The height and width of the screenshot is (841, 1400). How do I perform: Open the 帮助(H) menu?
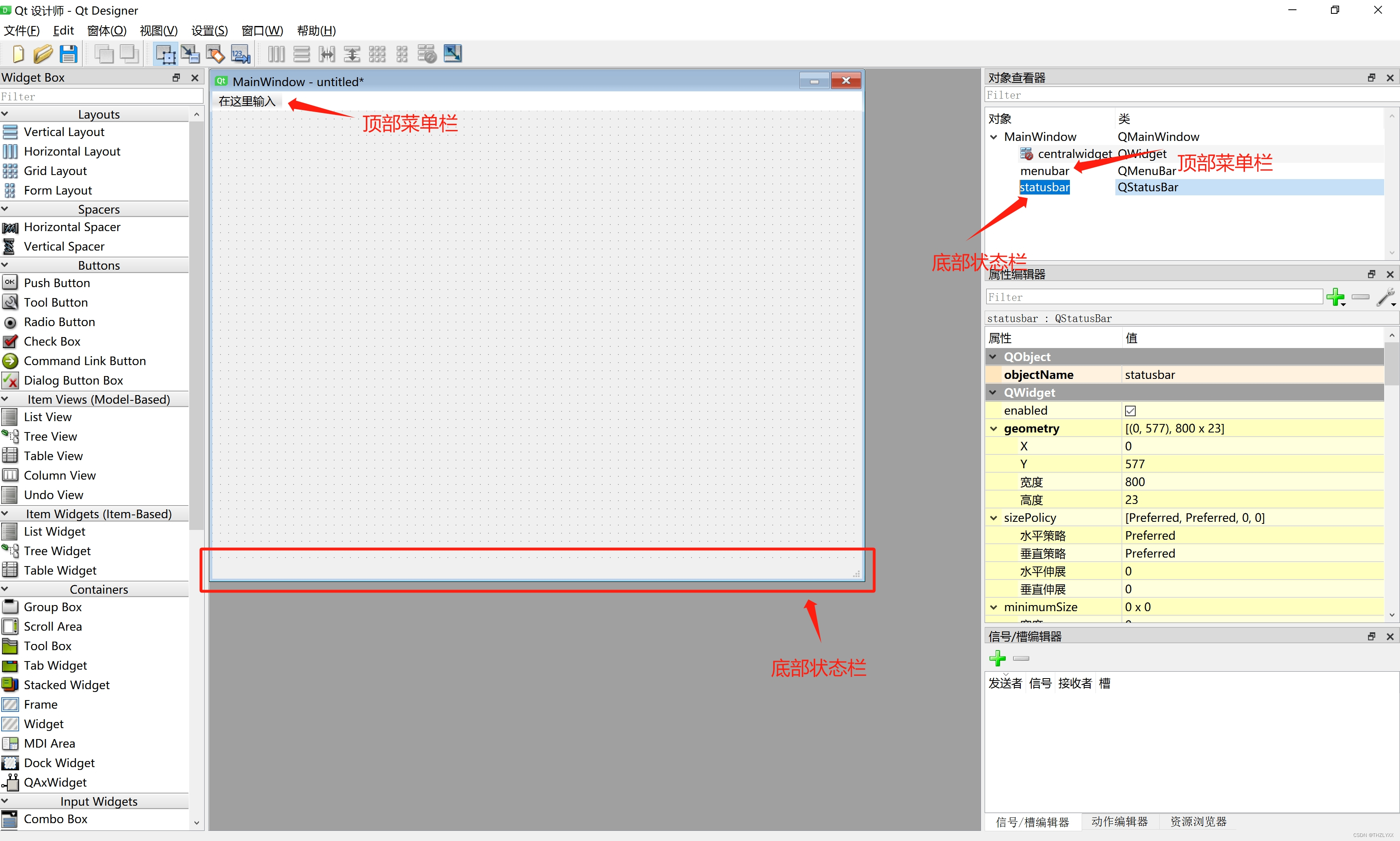tap(316, 30)
